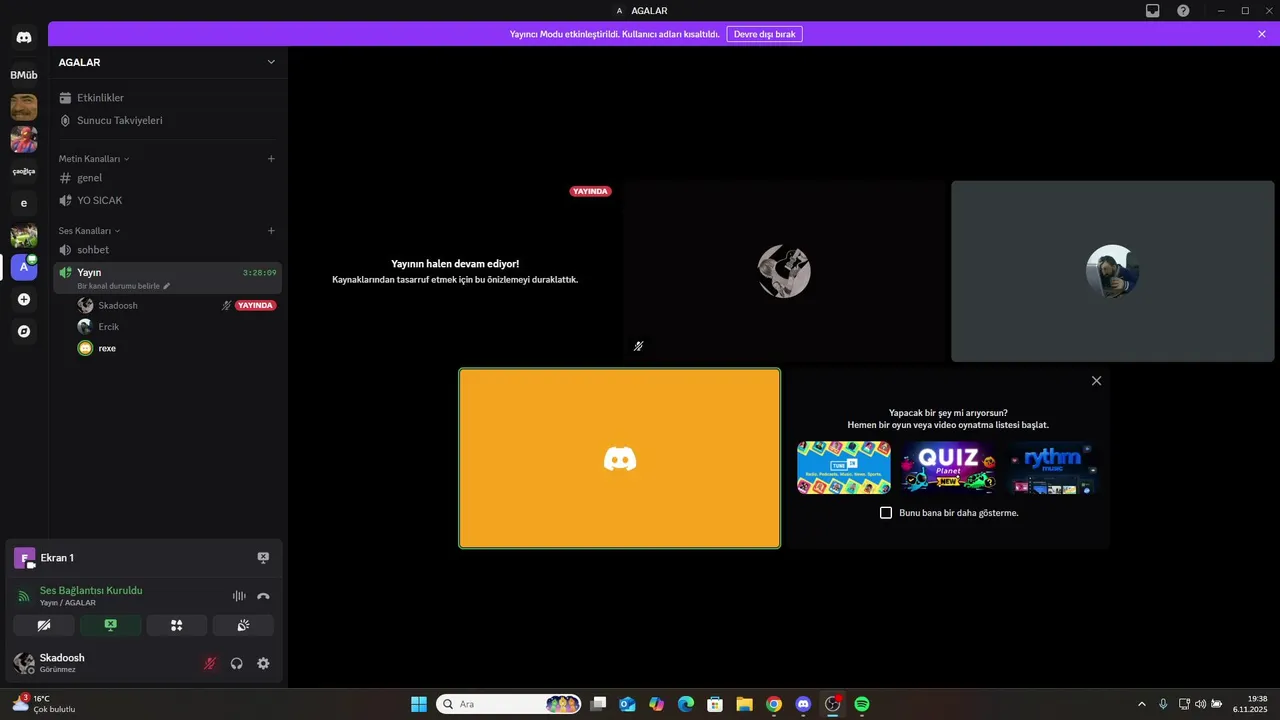Collapse the Ses Kanalları category
This screenshot has width=1280, height=720.
(89, 231)
